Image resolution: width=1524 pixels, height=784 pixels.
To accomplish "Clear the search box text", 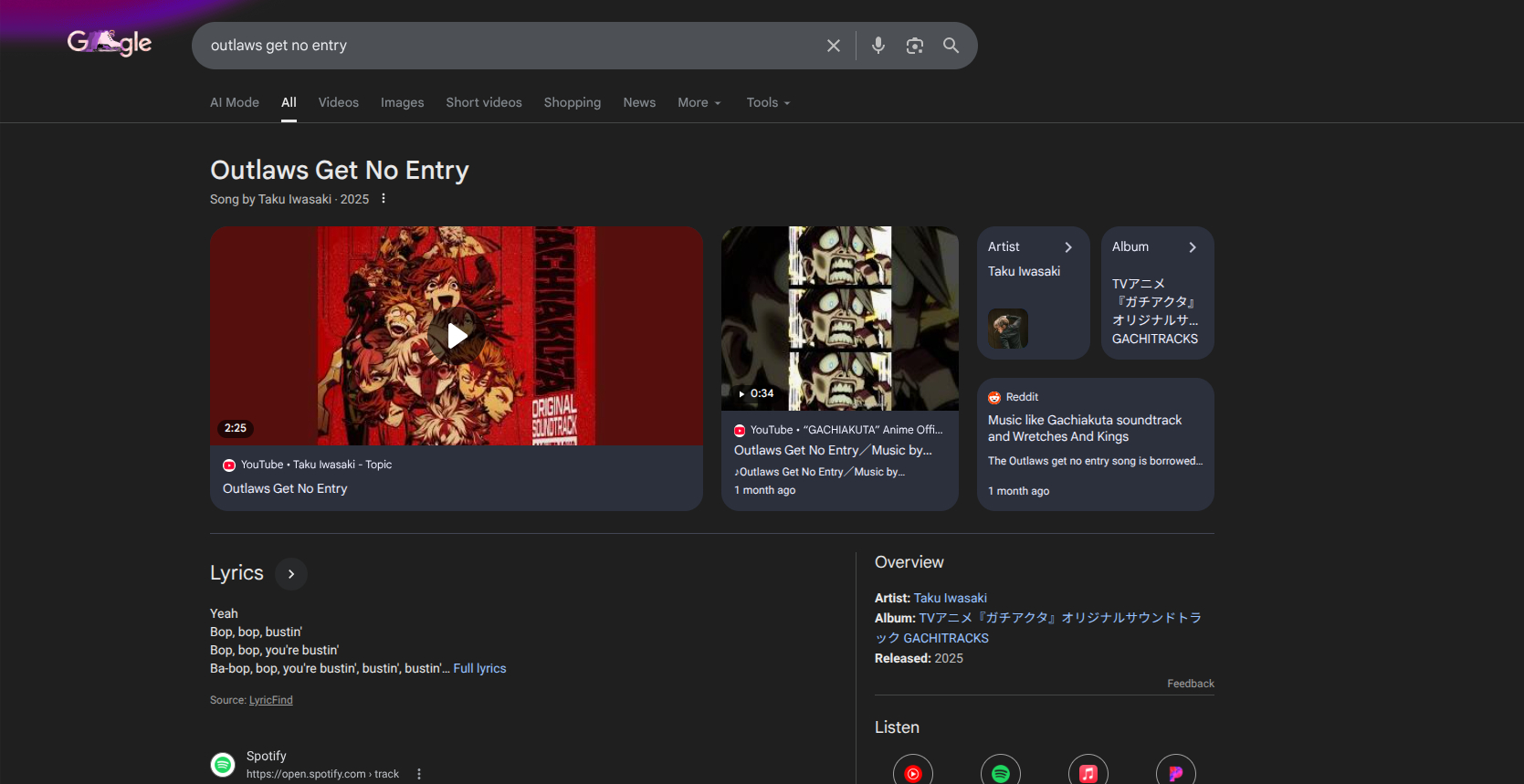I will [x=833, y=46].
